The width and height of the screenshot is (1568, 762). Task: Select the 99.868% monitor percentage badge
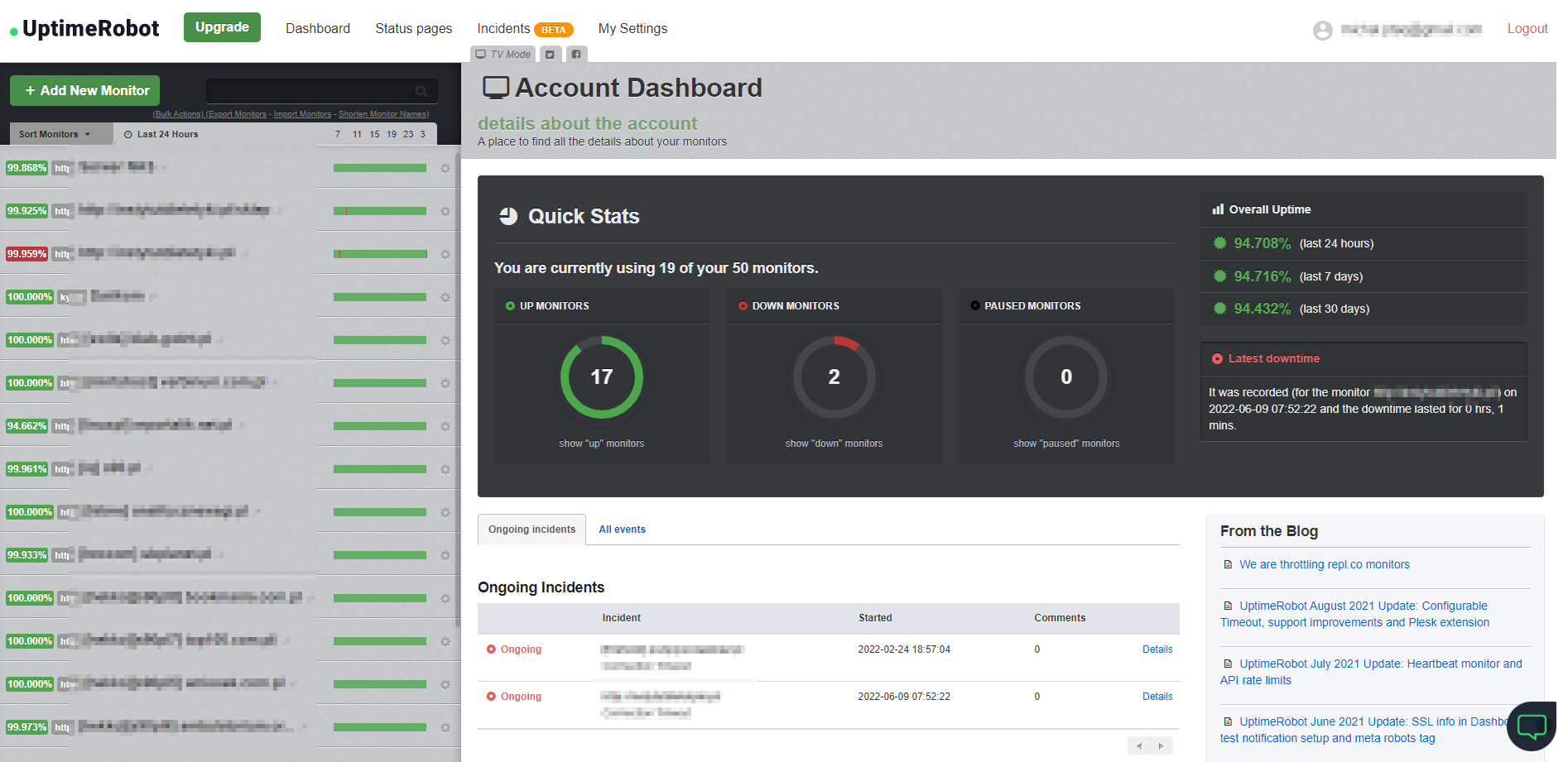26,168
